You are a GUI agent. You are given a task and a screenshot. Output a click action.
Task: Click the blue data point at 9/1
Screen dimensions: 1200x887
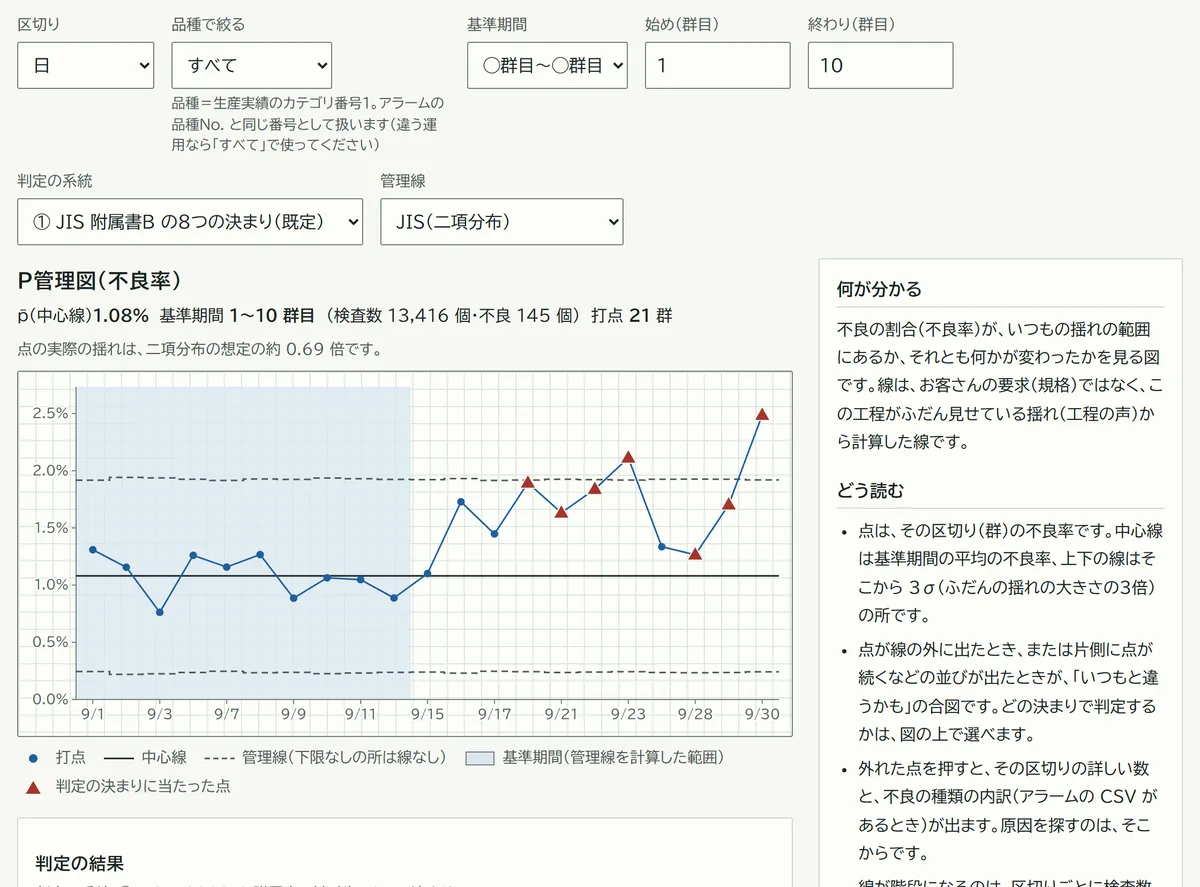(x=92, y=549)
